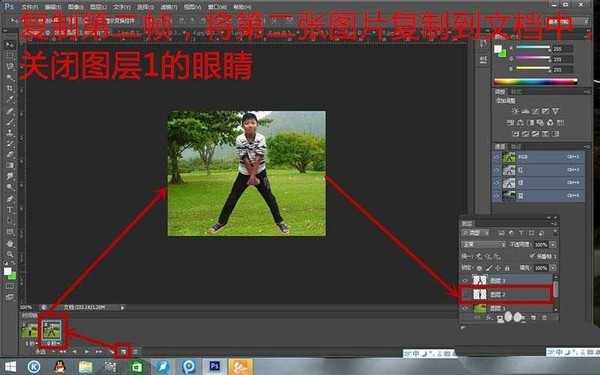Open the 图层 (Layer) menu

(98, 7)
